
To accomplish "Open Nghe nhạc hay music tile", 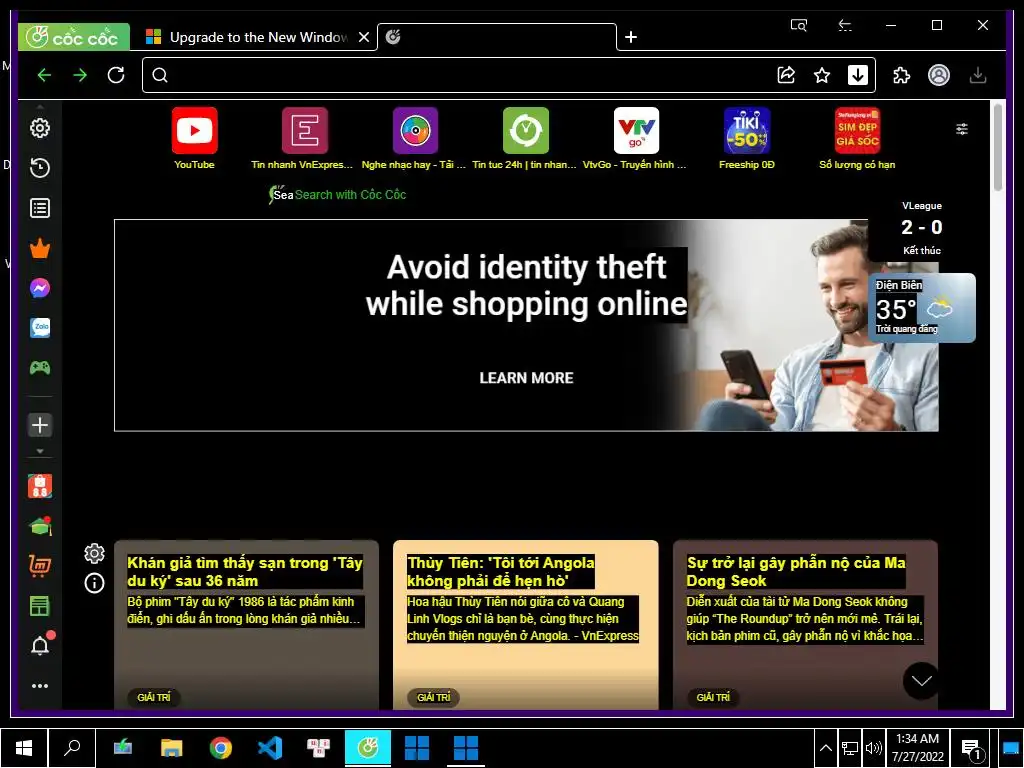I will tap(414, 138).
